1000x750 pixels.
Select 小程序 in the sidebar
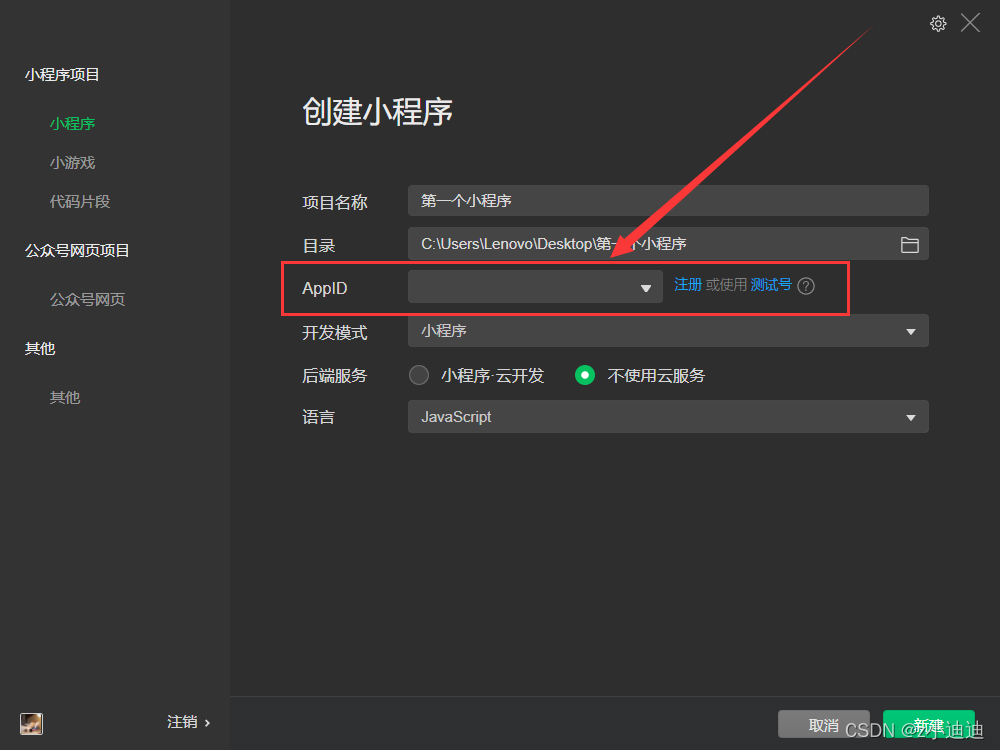click(72, 123)
